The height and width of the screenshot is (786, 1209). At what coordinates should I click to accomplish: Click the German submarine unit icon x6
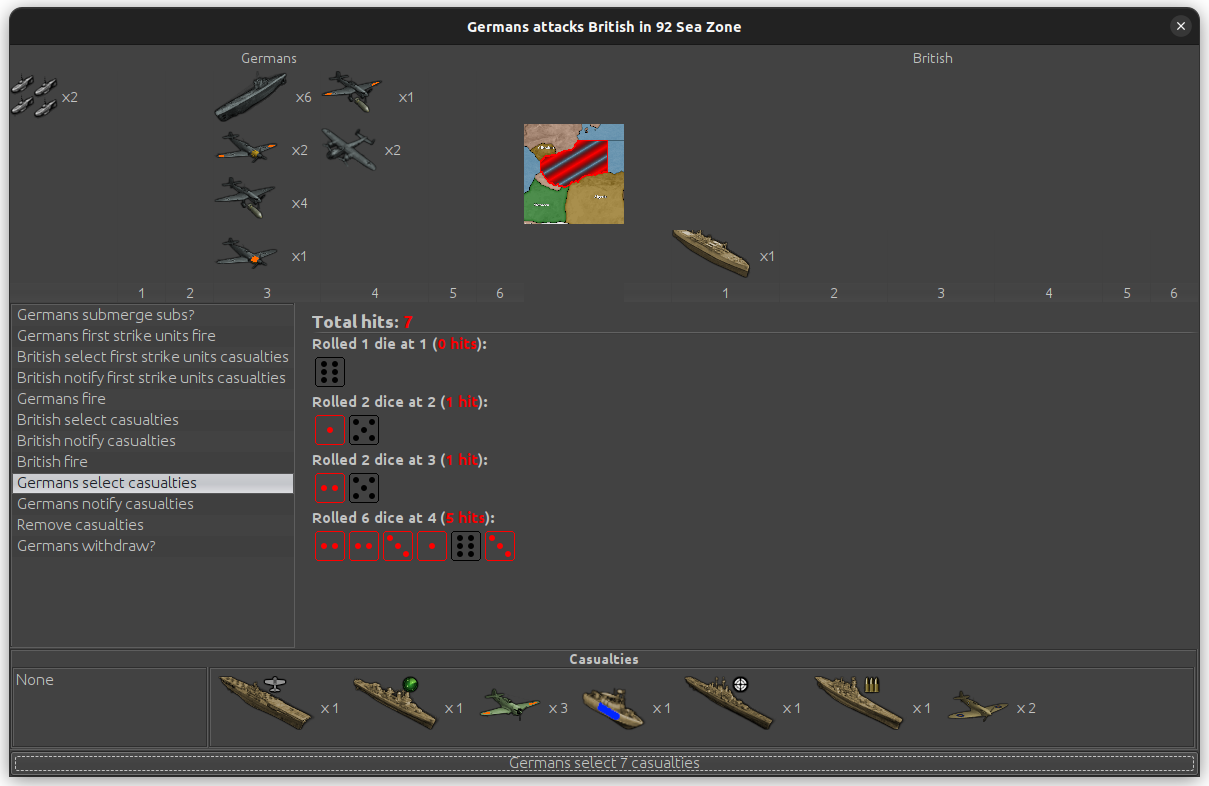250,97
